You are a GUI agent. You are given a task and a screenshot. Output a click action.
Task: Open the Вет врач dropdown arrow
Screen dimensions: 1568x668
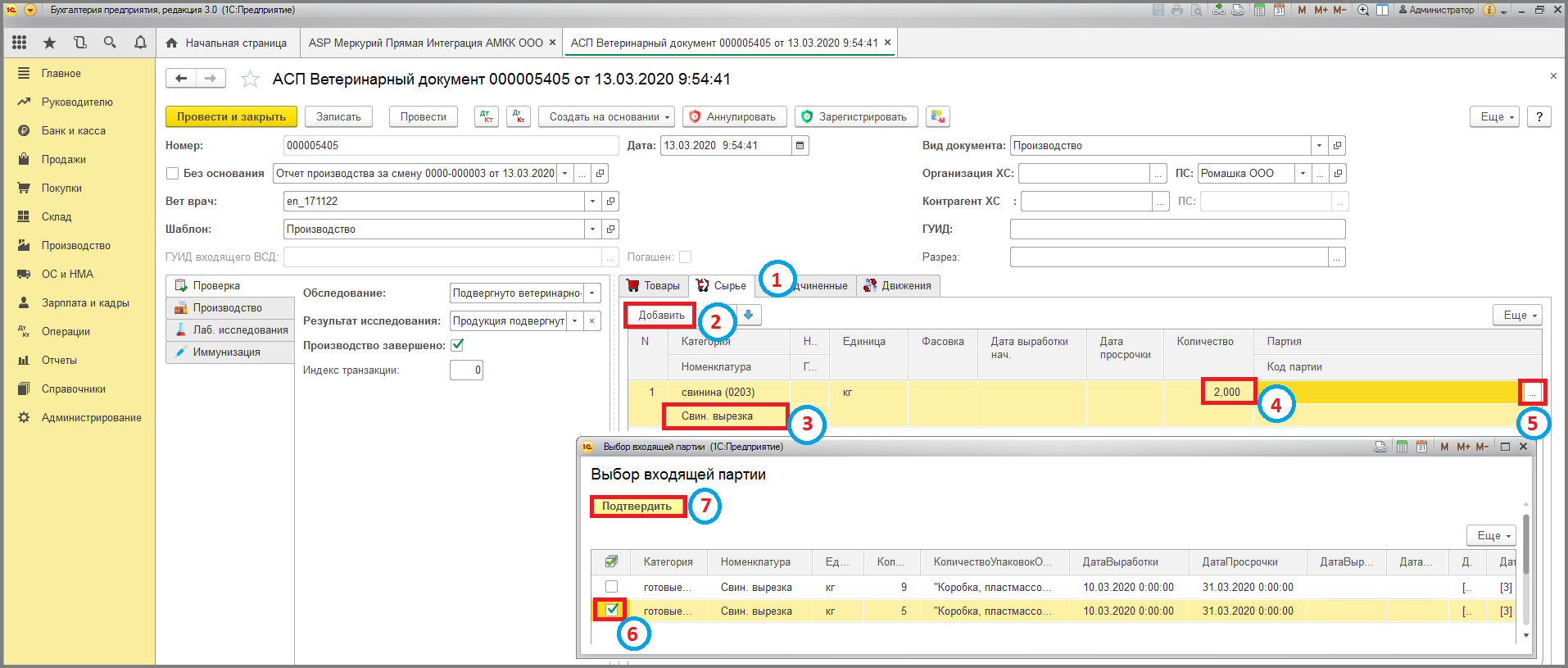(592, 201)
